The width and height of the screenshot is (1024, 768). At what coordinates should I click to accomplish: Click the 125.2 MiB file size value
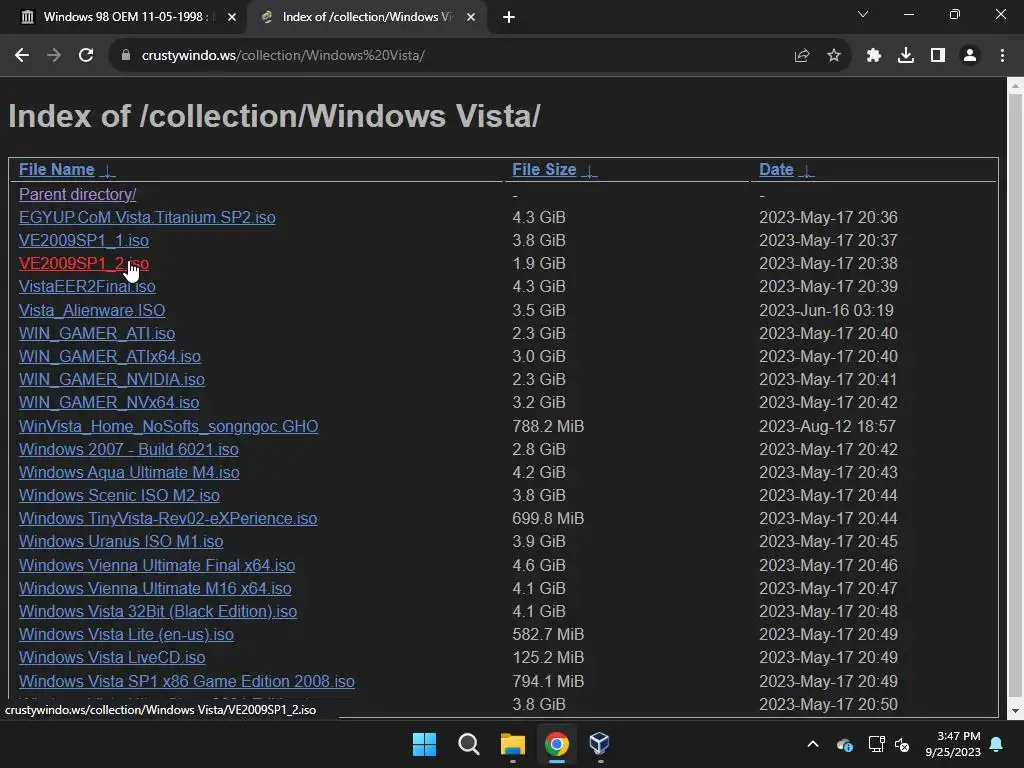point(548,658)
